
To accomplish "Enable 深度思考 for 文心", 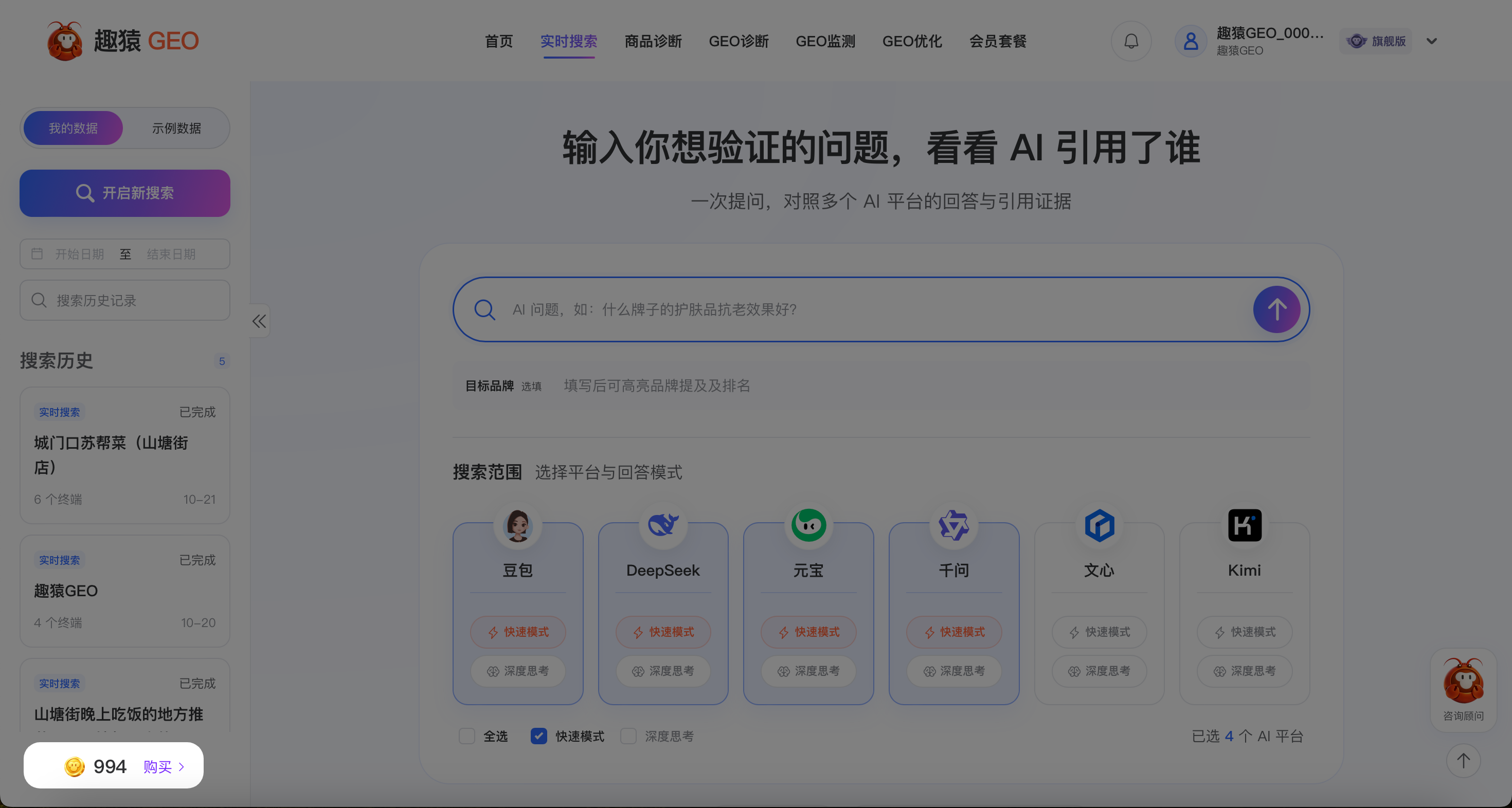I will (x=1099, y=671).
